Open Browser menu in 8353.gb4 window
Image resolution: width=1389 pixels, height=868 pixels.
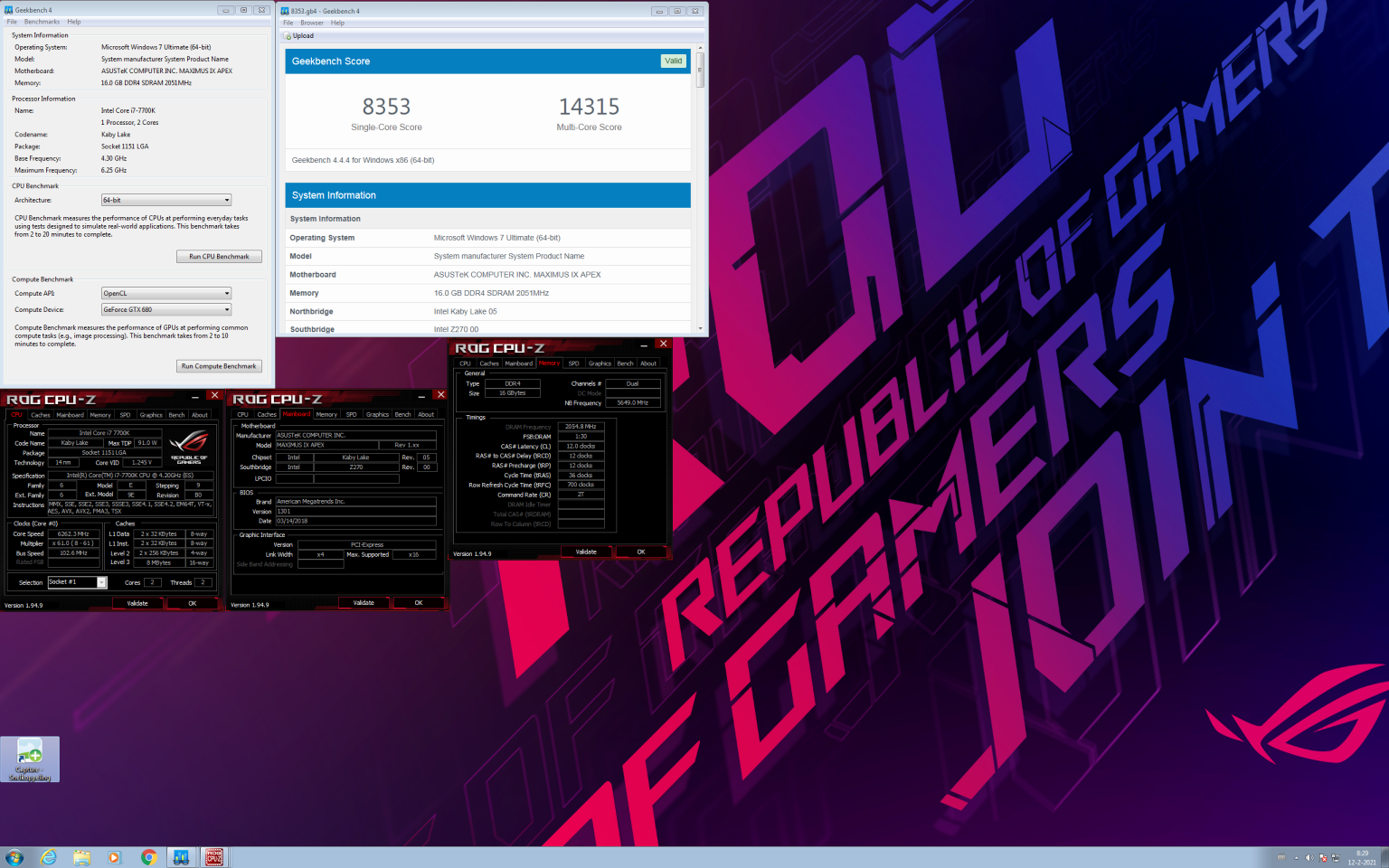[x=312, y=23]
